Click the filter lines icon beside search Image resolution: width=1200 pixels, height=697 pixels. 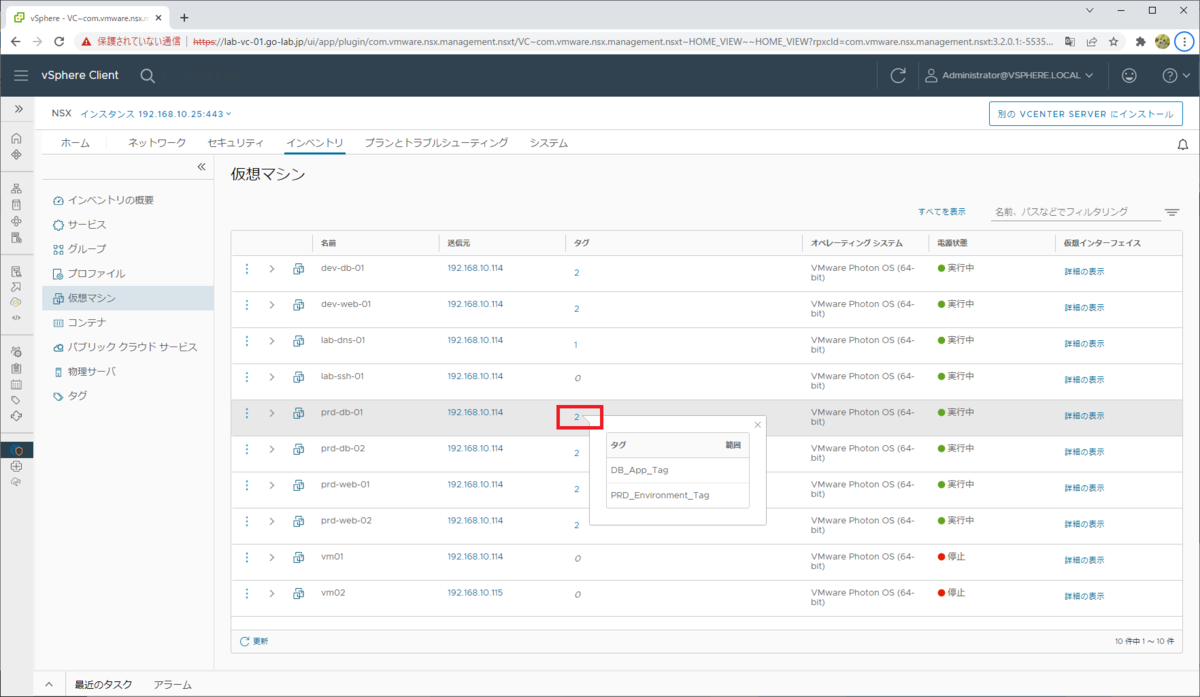coord(1172,212)
